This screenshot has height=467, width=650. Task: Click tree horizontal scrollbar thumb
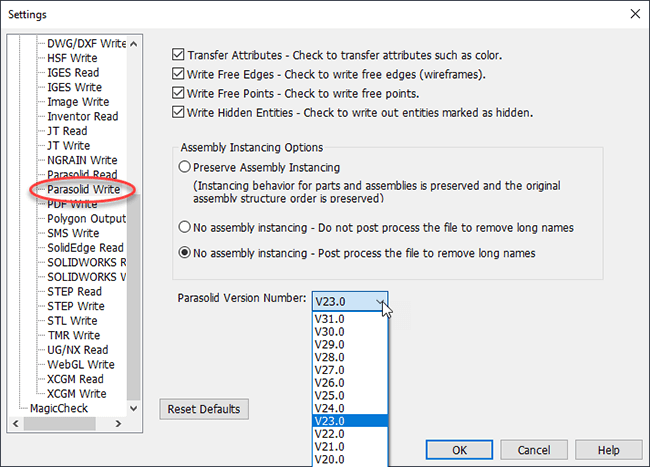60,423
